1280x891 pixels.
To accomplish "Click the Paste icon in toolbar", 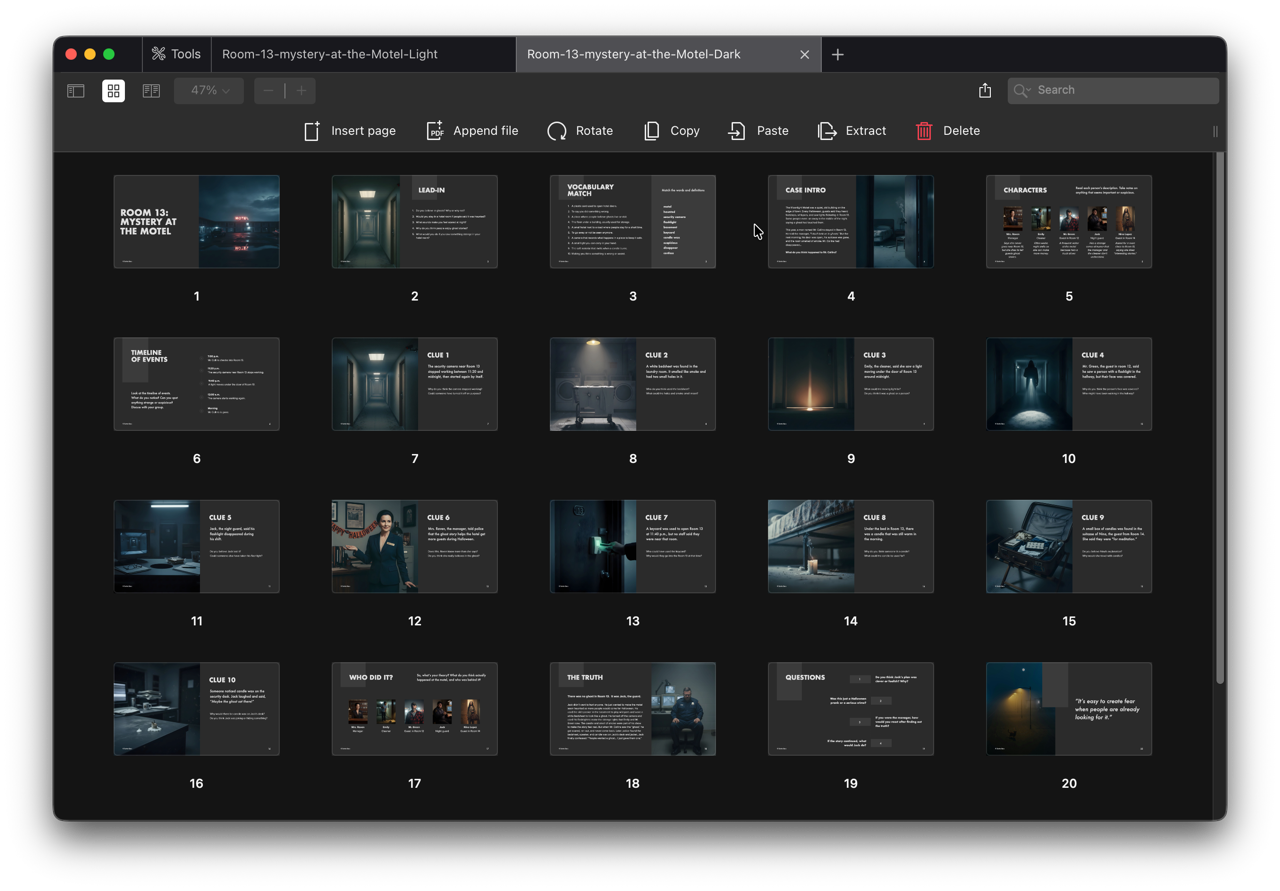I will tap(737, 131).
